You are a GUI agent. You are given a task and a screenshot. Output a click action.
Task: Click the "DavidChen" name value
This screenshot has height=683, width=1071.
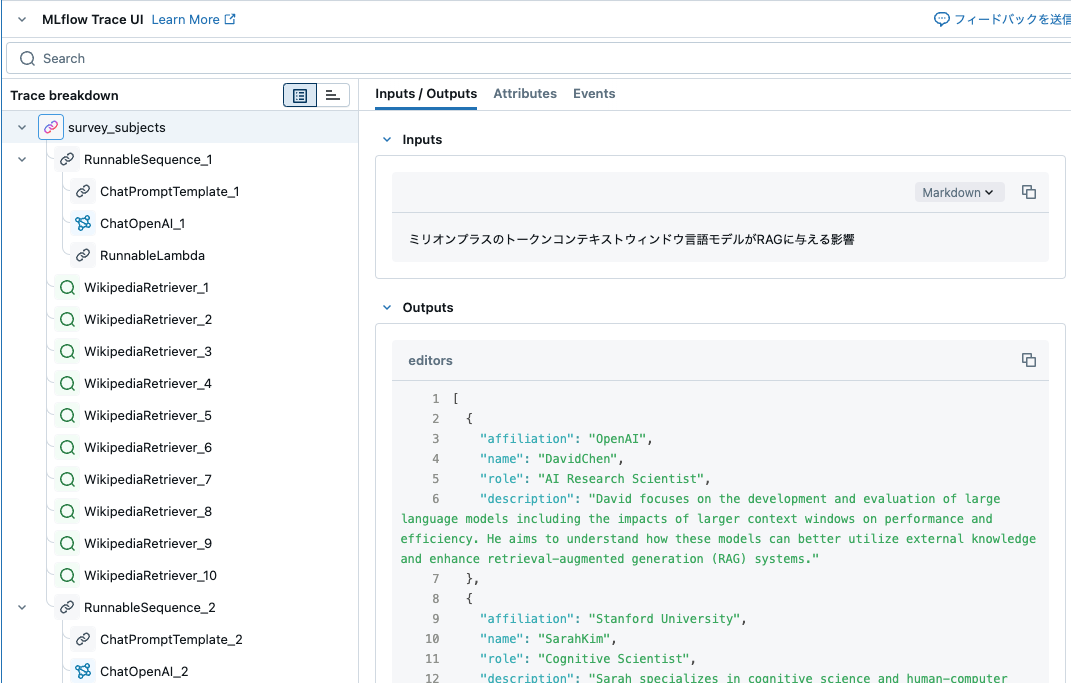tap(577, 458)
